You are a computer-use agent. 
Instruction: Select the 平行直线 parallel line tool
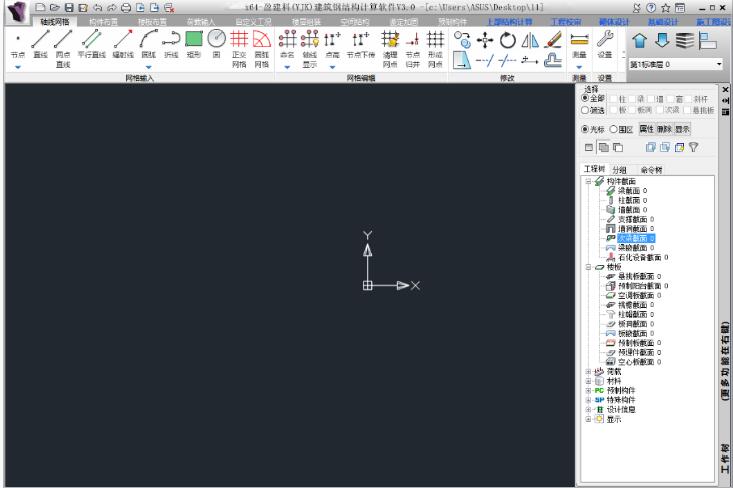coord(94,44)
